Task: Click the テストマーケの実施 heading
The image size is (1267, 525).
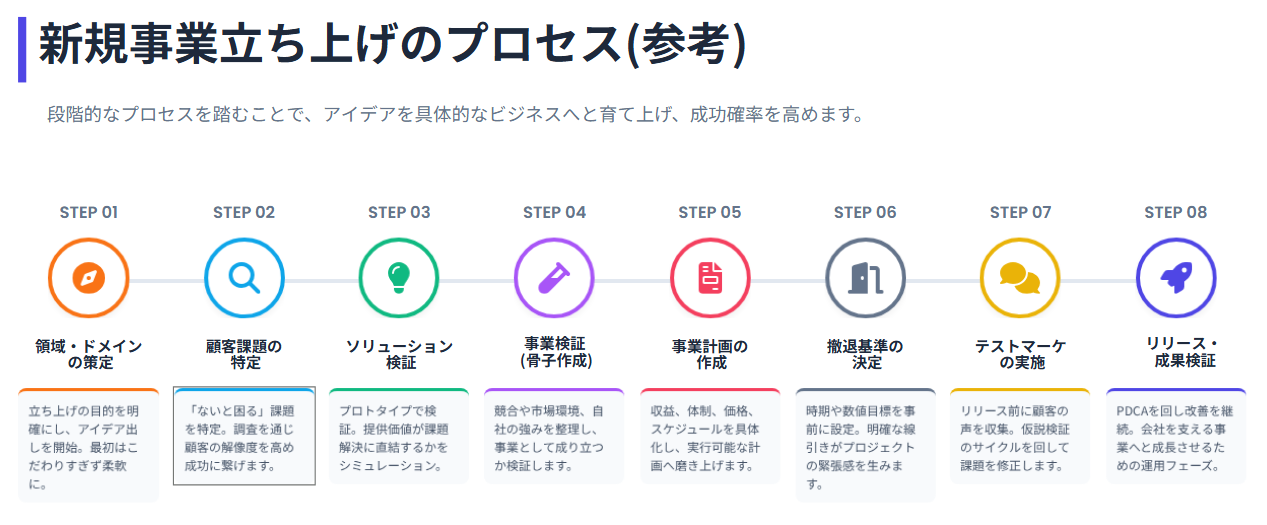Action: click(1020, 354)
